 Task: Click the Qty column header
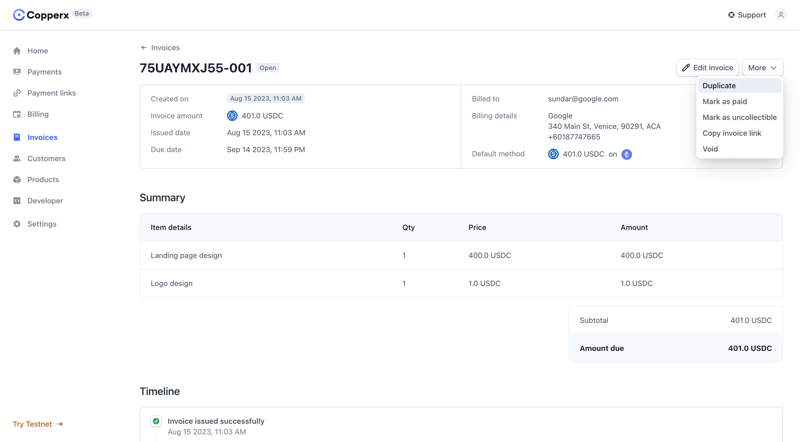[408, 228]
